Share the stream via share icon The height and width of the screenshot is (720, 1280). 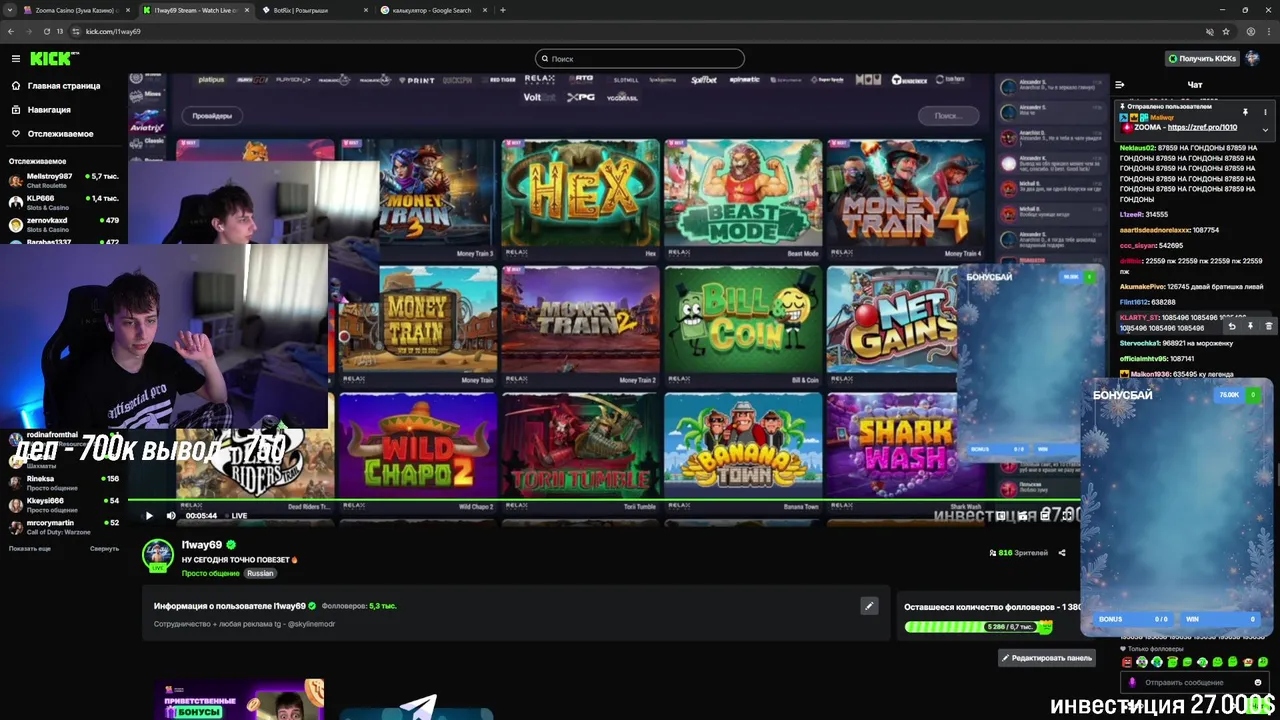[x=1062, y=553]
